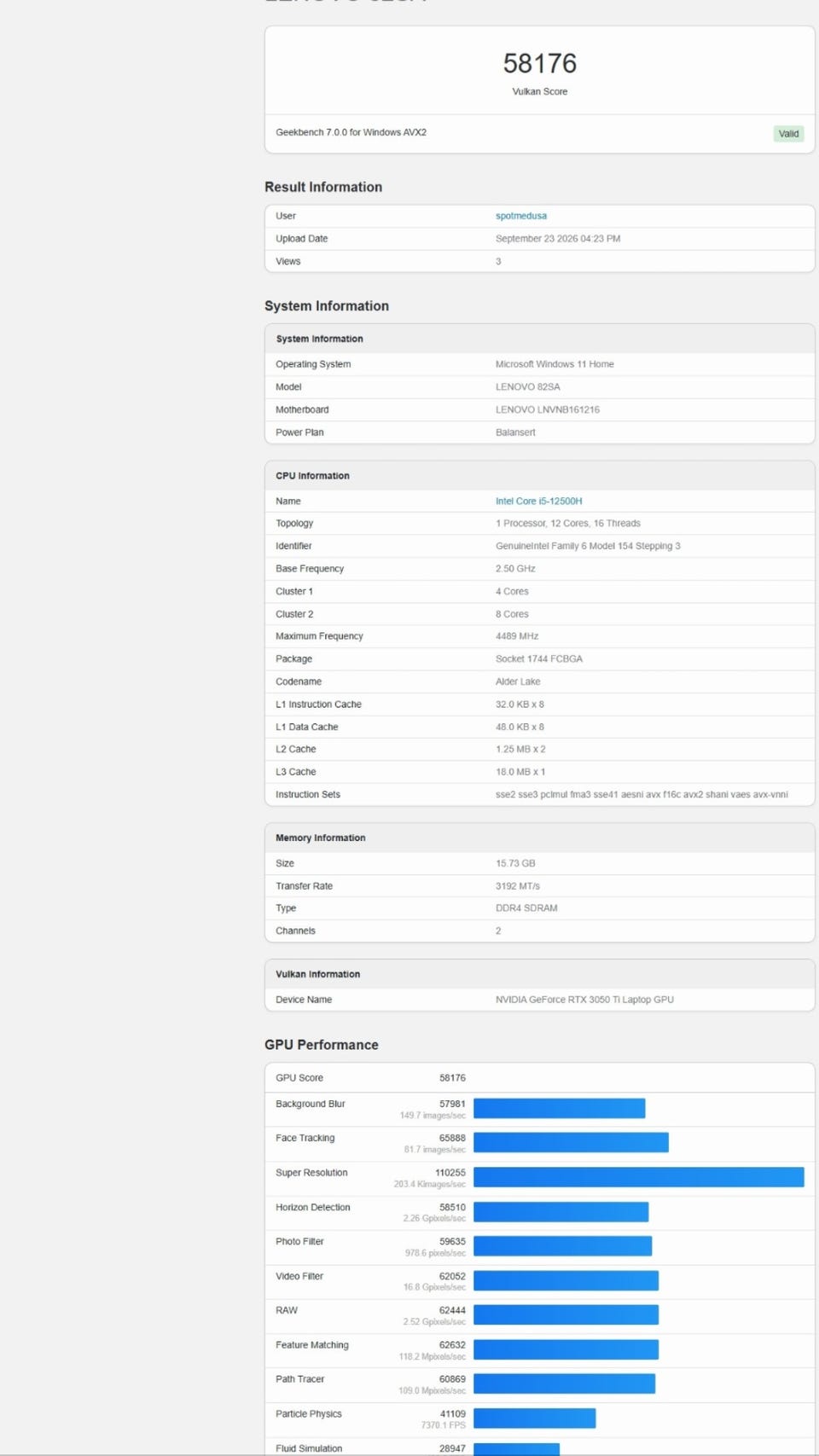
Task: Click the topology value with 12 Cores
Action: pos(568,524)
